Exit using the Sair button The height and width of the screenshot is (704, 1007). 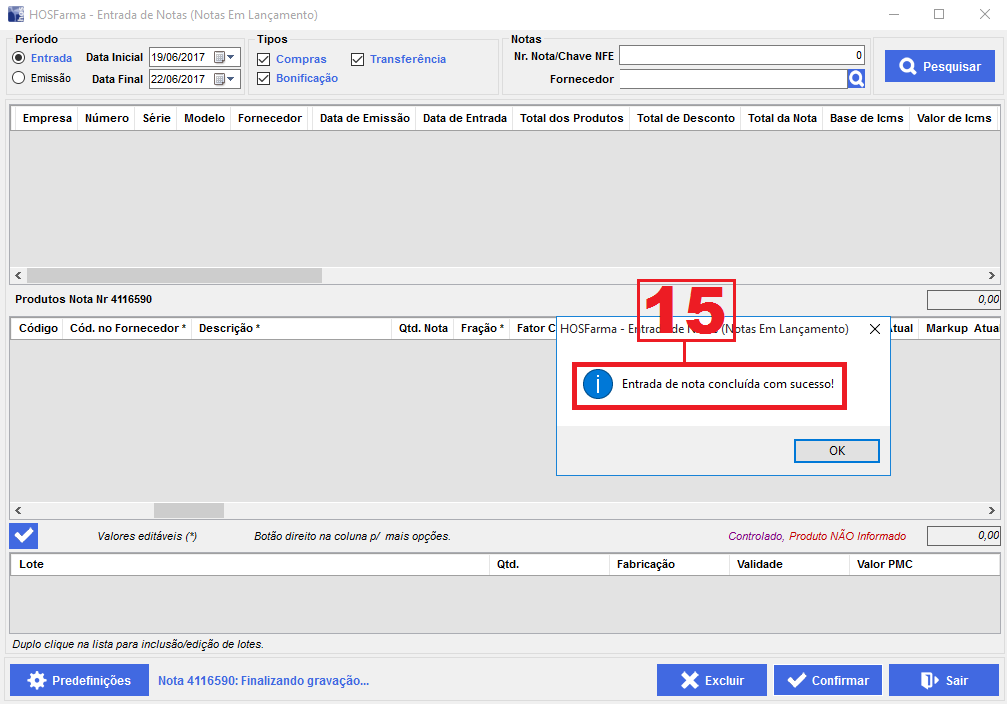tap(943, 680)
